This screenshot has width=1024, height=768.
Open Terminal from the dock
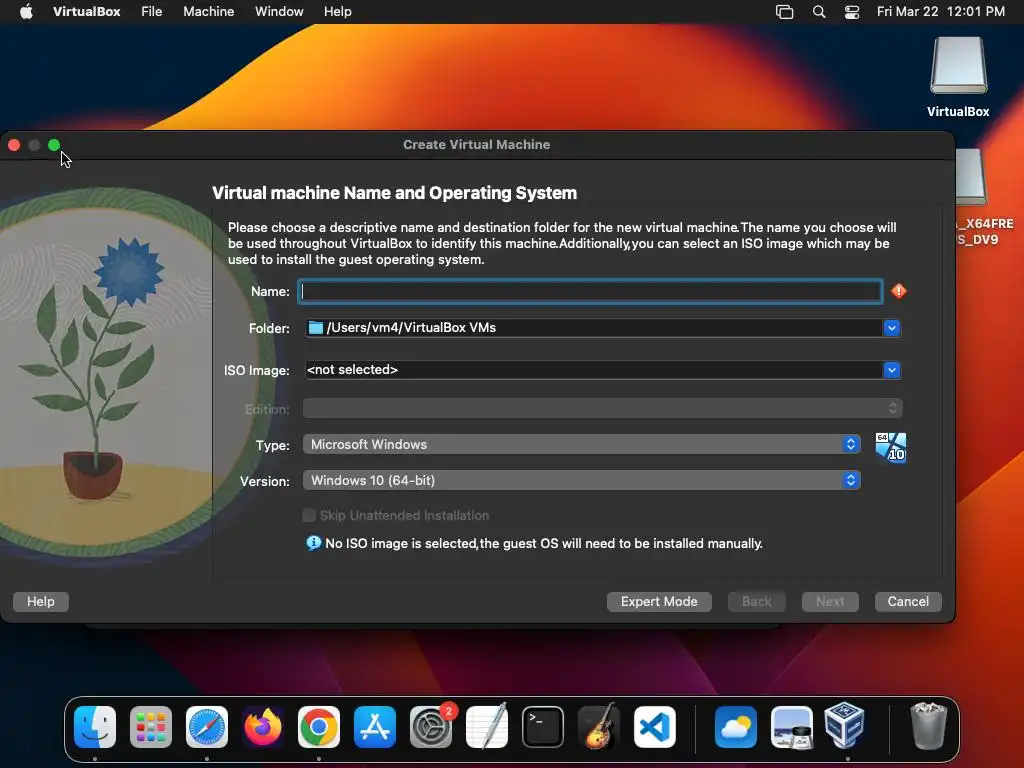click(543, 727)
